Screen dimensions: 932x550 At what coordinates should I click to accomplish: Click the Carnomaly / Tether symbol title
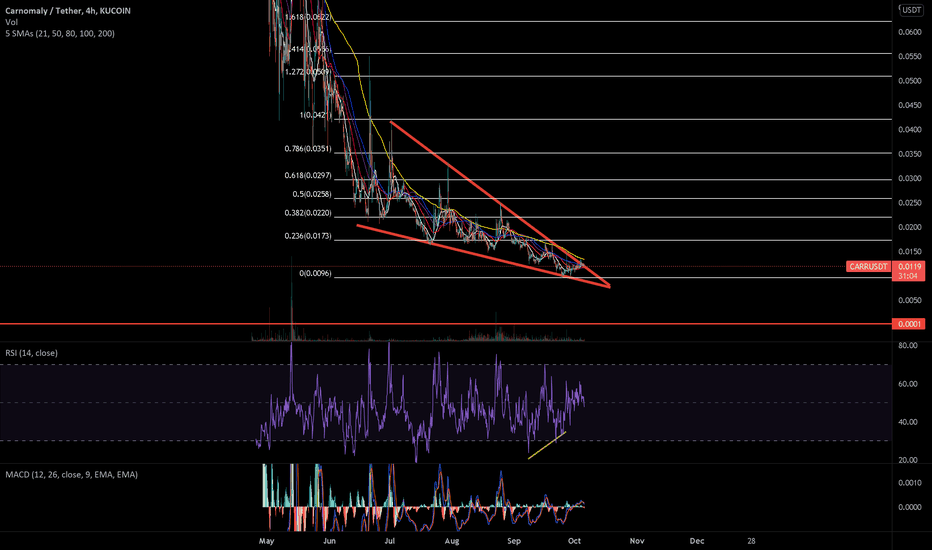pos(68,11)
